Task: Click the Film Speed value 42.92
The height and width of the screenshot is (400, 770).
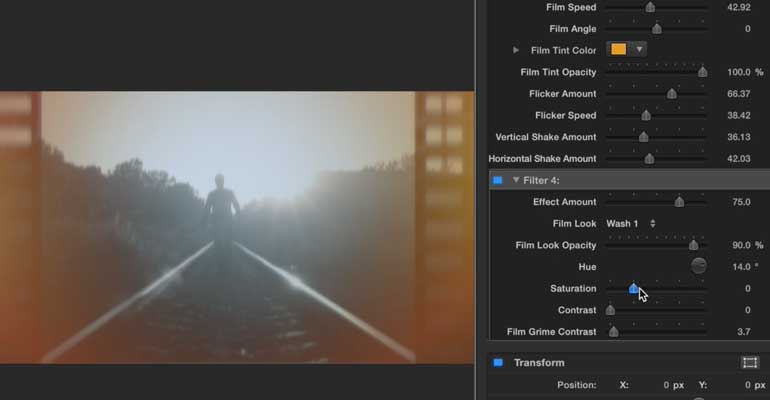Action: 739,7
